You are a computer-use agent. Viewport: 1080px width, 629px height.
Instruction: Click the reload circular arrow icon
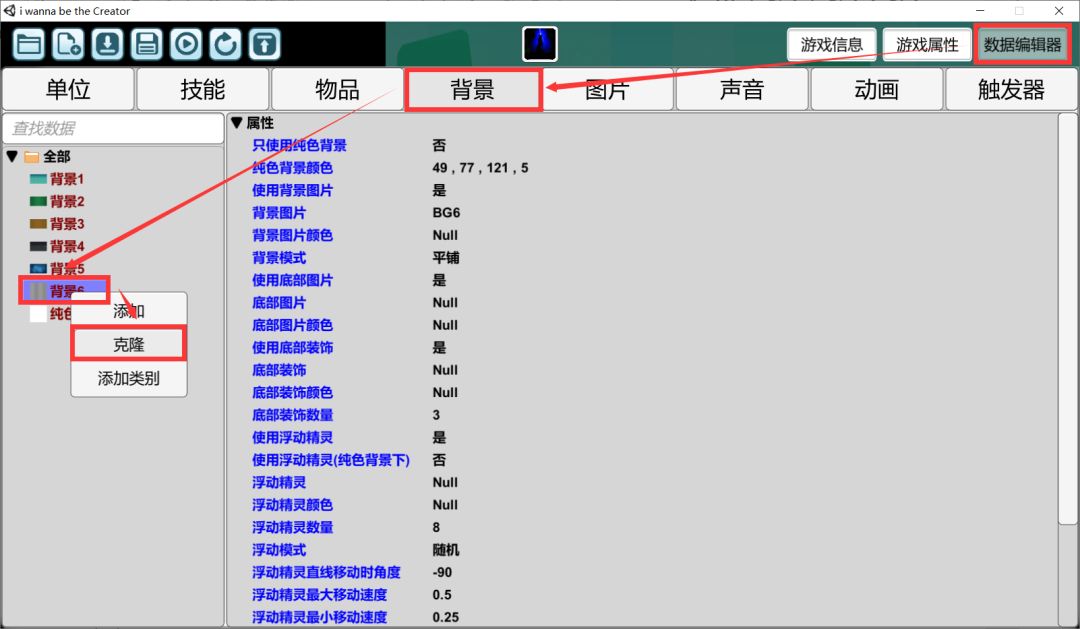point(225,44)
